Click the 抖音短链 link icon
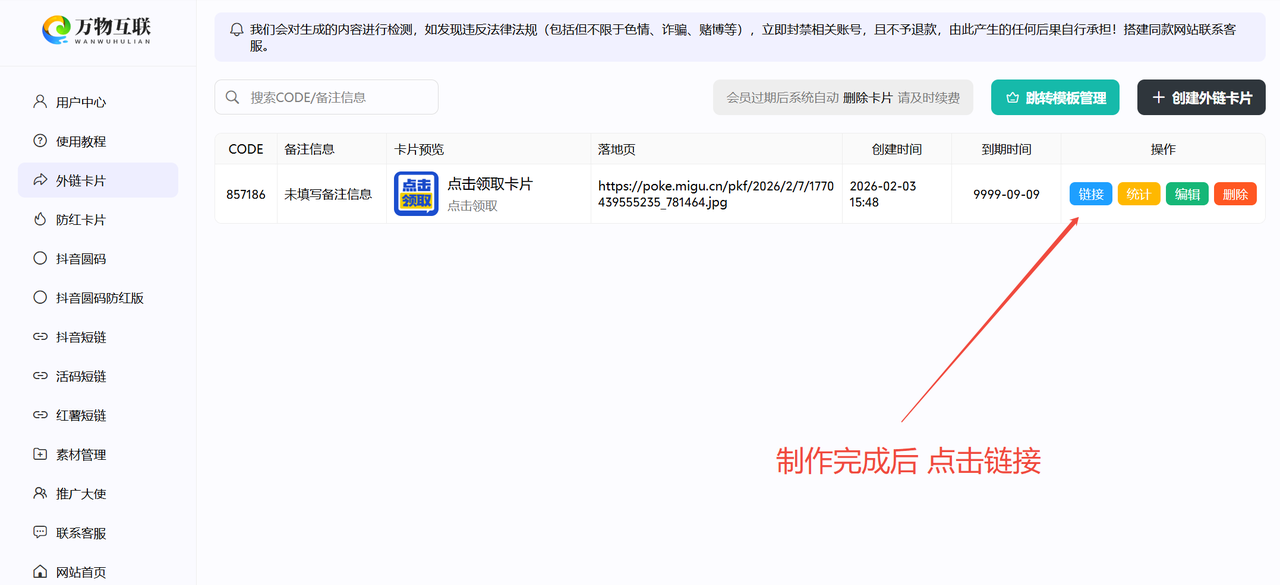The image size is (1280, 585). pyautogui.click(x=40, y=337)
